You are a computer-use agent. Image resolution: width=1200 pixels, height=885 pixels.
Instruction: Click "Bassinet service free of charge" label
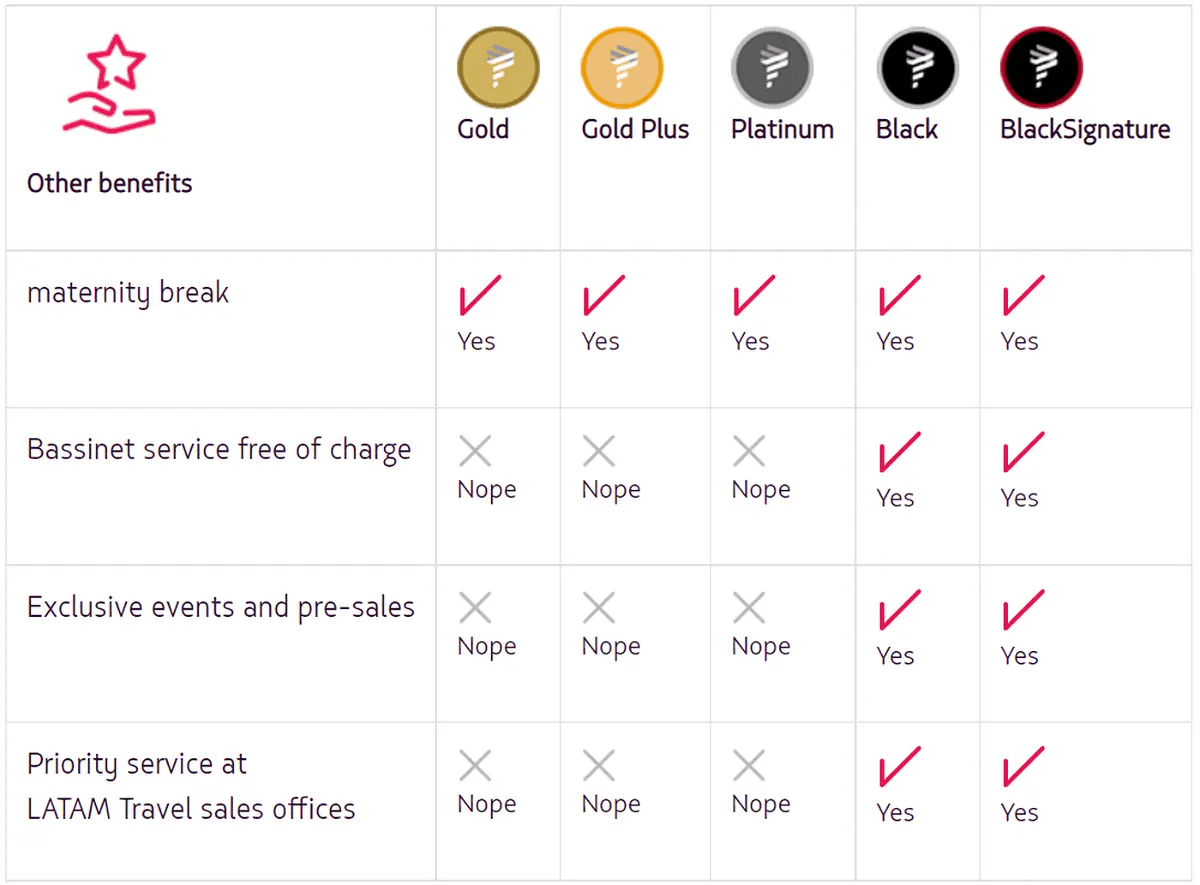pos(219,450)
